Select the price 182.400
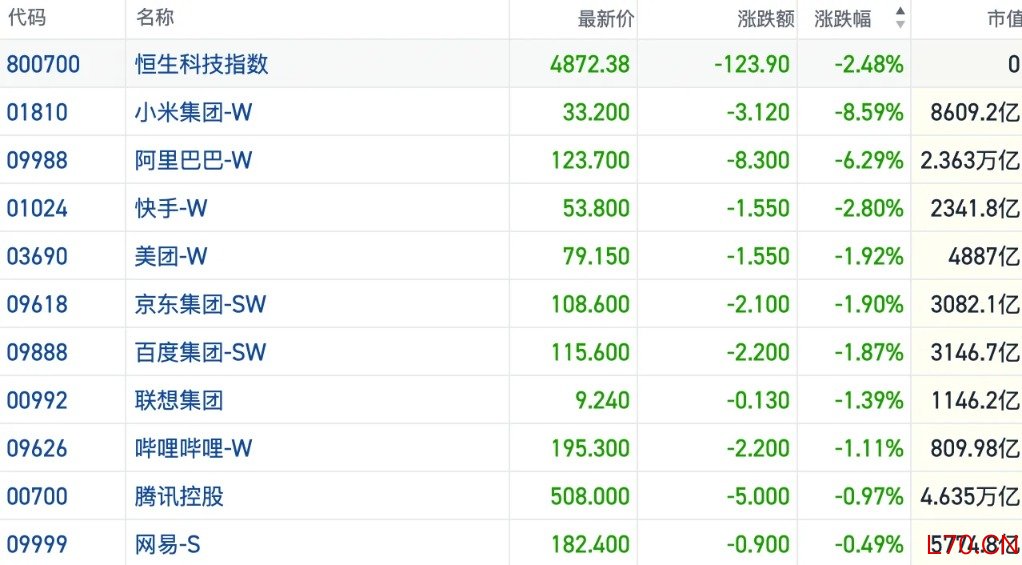The height and width of the screenshot is (565, 1022). coord(591,544)
